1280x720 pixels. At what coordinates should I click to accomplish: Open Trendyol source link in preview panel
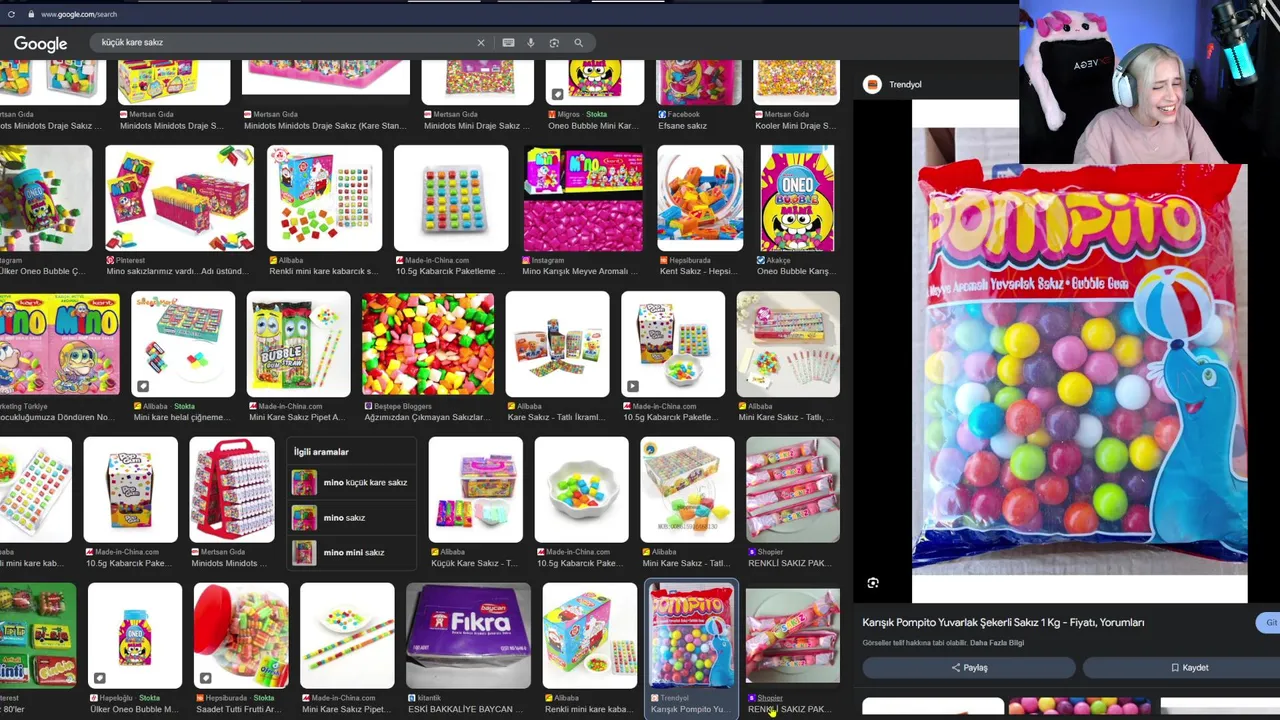905,85
